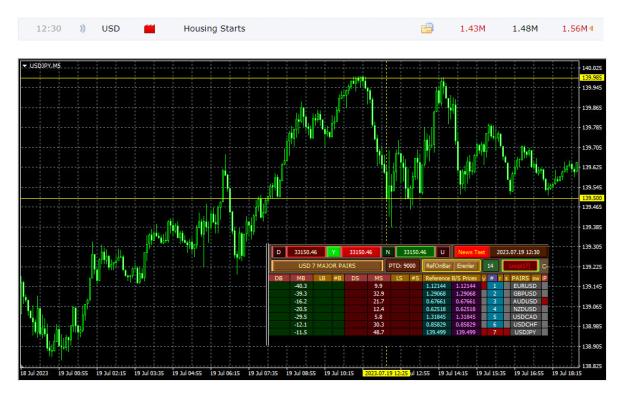Viewport: 625px width, 399px height.
Task: Click the red high-impact icon next to USD
Action: pos(149,29)
